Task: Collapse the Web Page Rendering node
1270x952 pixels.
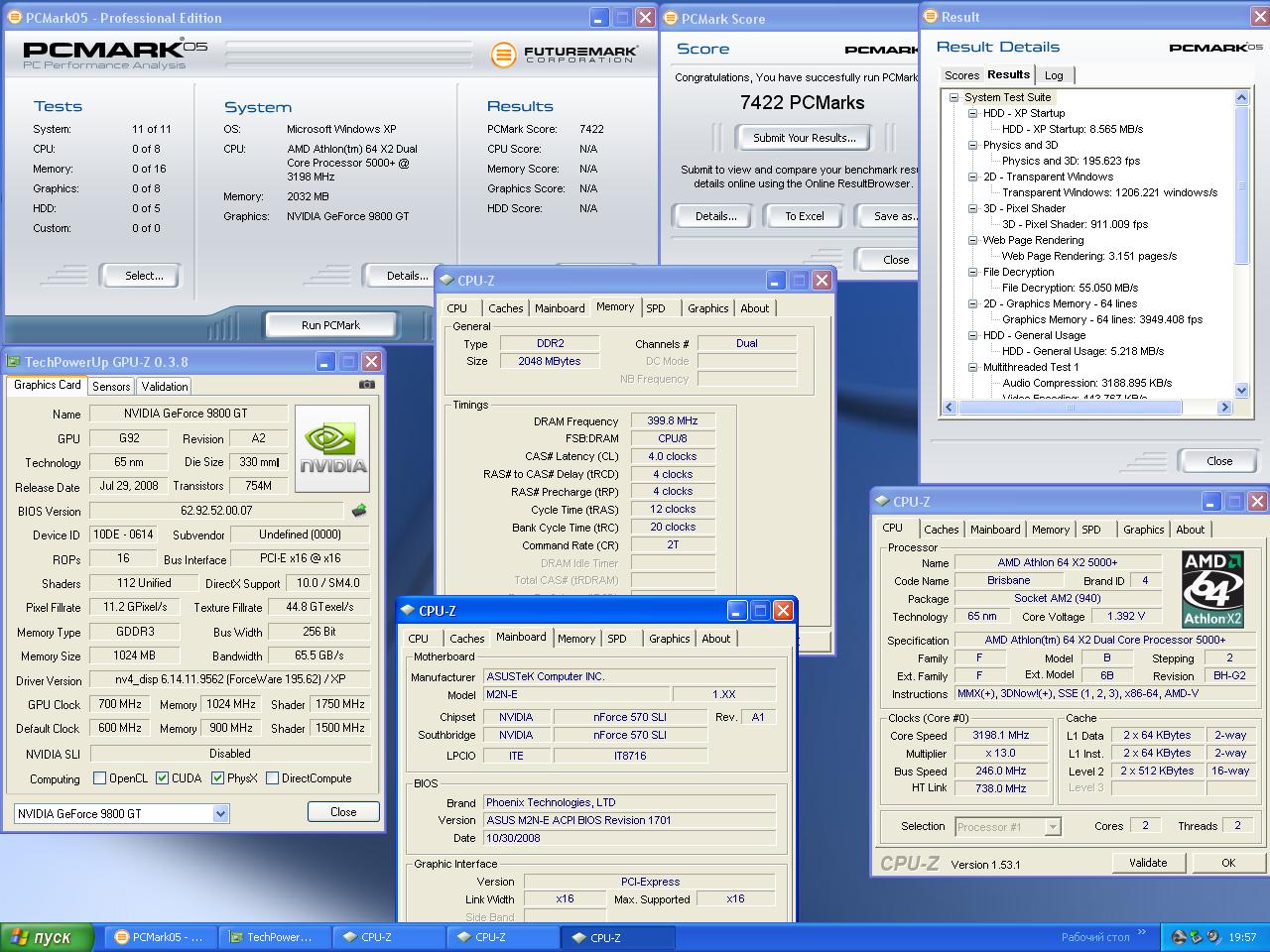Action: point(973,240)
